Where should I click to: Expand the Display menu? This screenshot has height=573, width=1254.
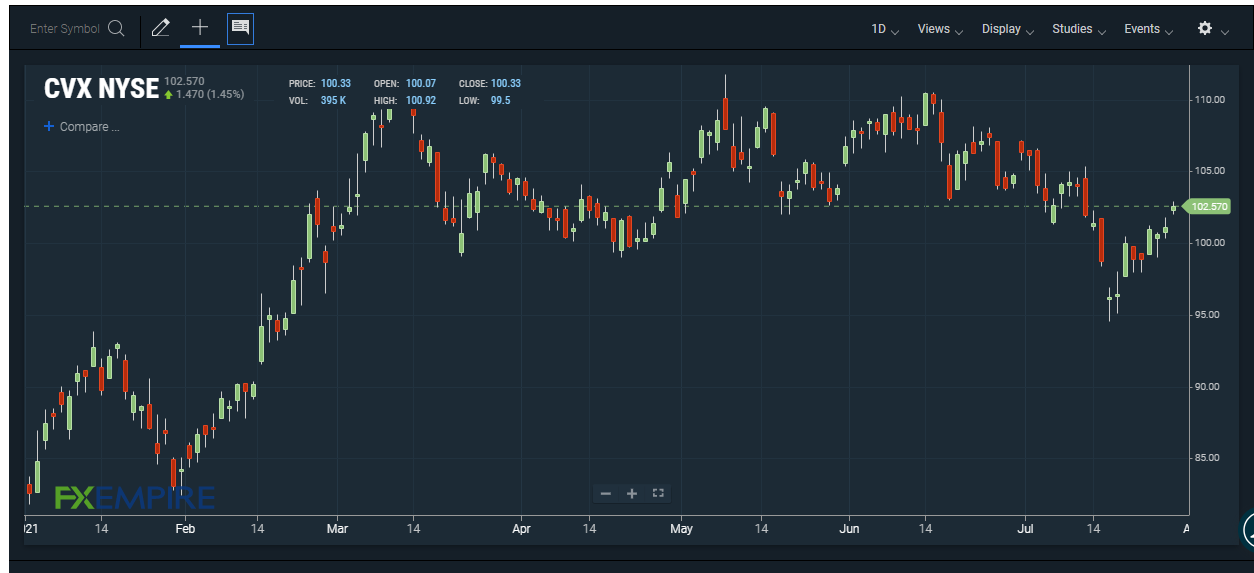[x=1008, y=29]
